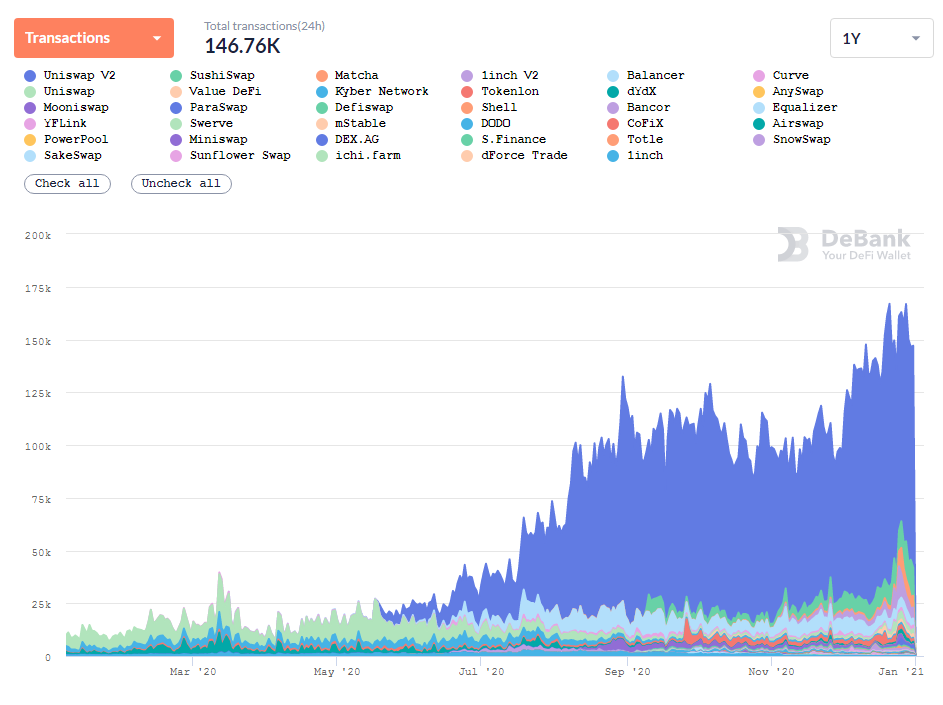
Task: Toggle Bancor in the legend
Action: [639, 108]
